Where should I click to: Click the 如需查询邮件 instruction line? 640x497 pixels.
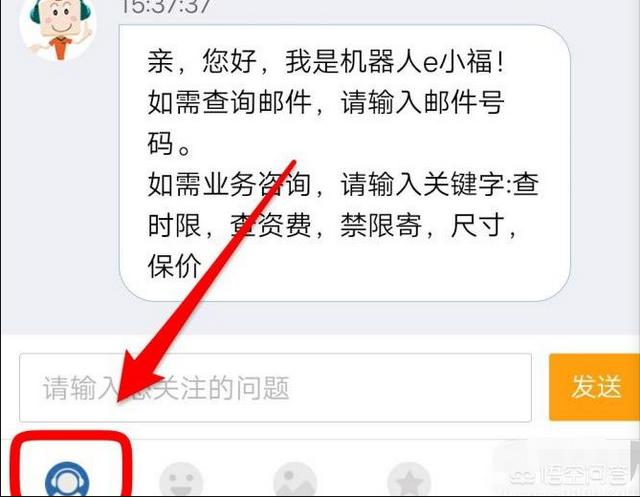point(229,102)
